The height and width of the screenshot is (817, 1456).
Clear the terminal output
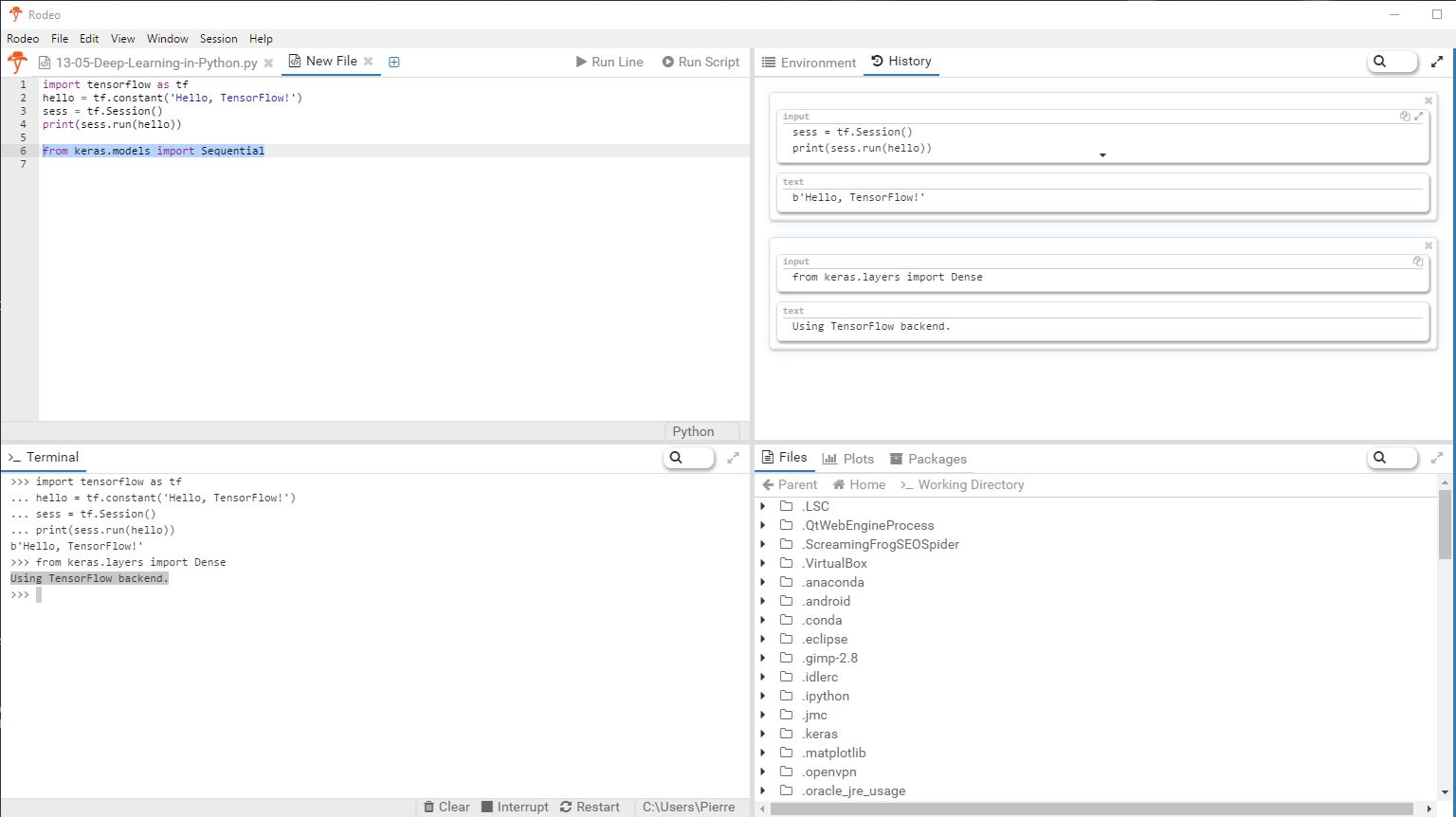coord(446,807)
